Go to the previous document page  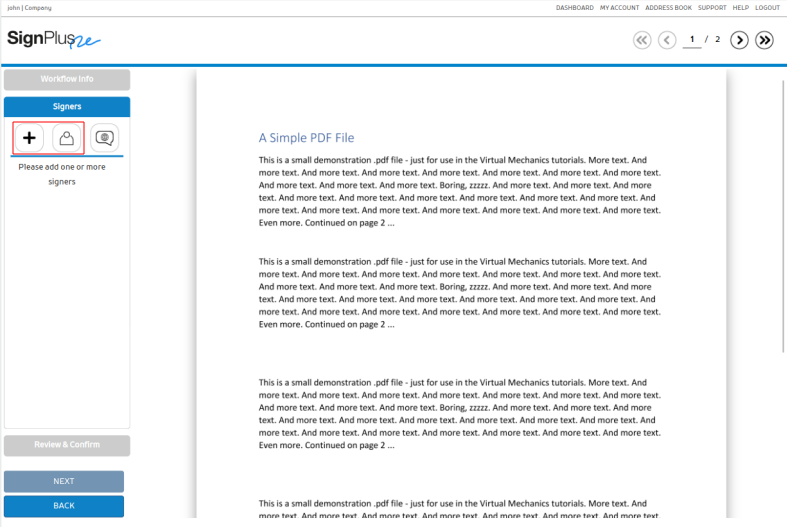click(667, 40)
